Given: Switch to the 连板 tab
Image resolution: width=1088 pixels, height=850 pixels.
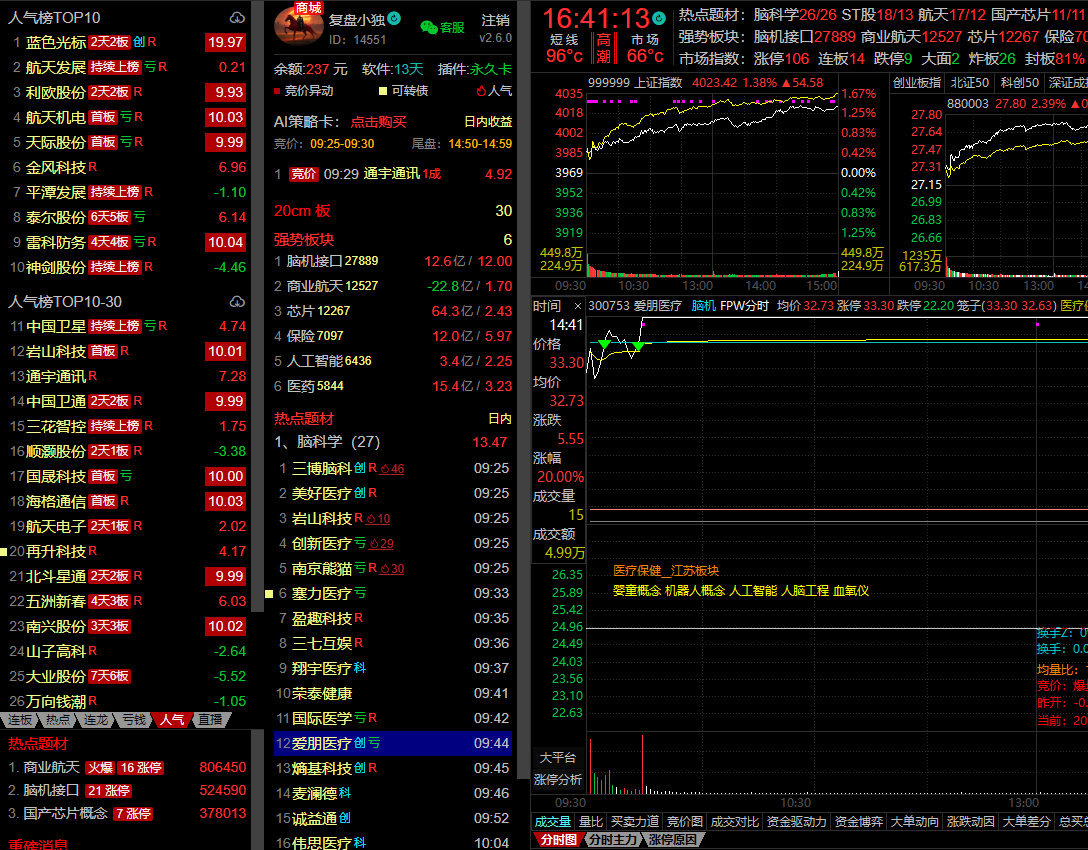Looking at the screenshot, I should click(20, 720).
